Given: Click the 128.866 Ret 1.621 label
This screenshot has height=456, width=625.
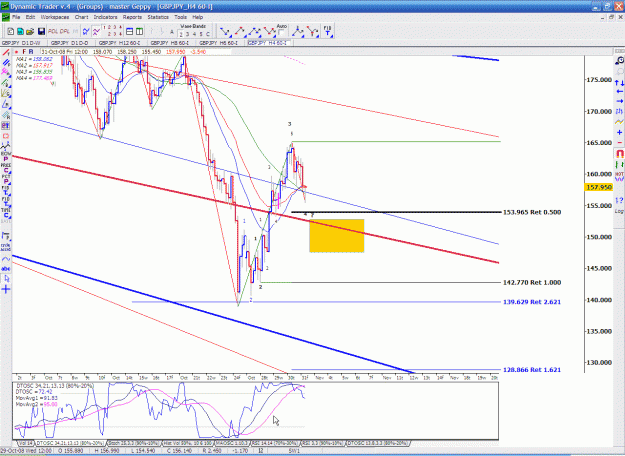Looking at the screenshot, I should 532,370.
